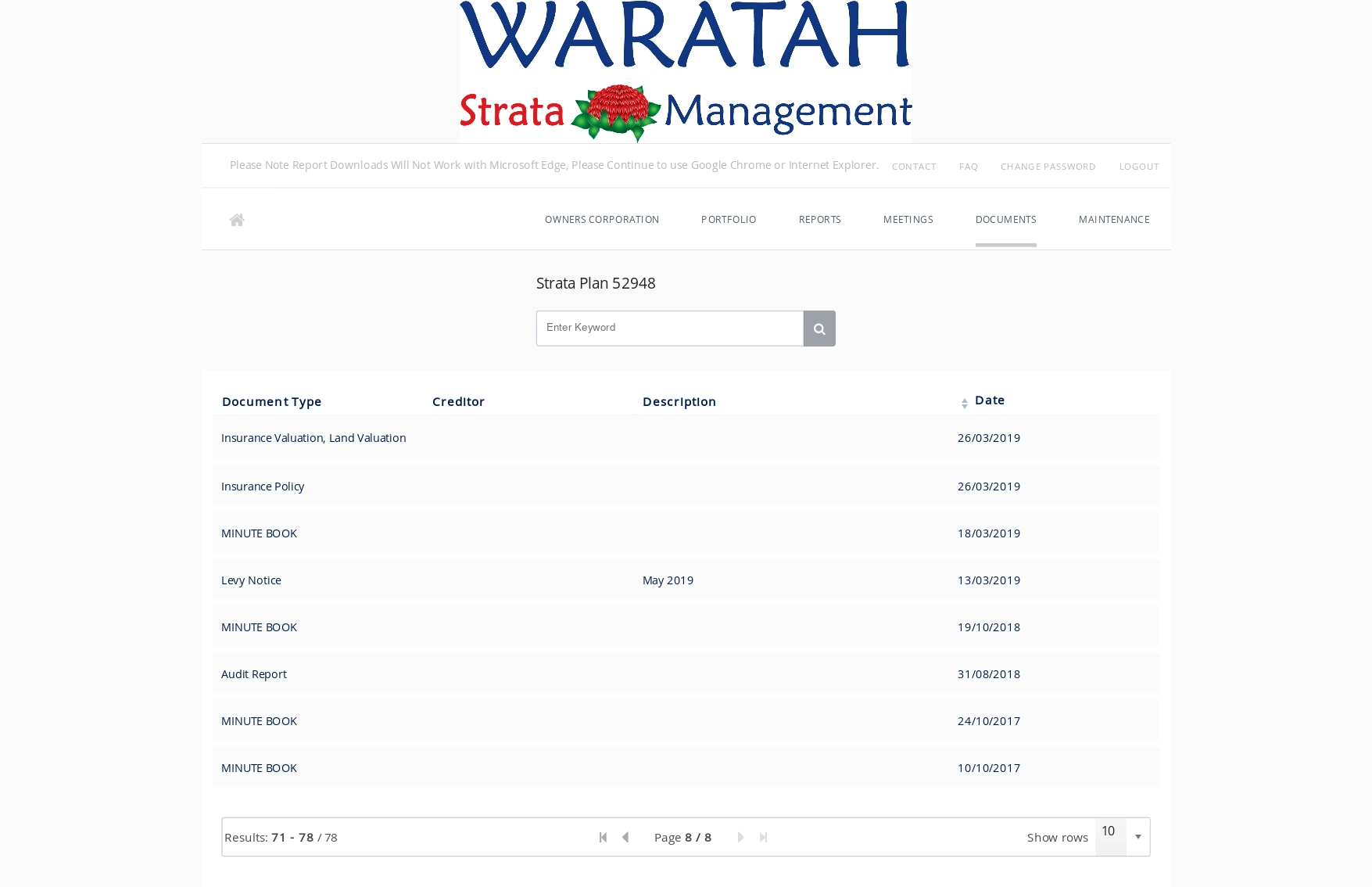The width and height of the screenshot is (1372, 887).
Task: Click the Page 8 / 8 indicator
Action: coord(682,837)
